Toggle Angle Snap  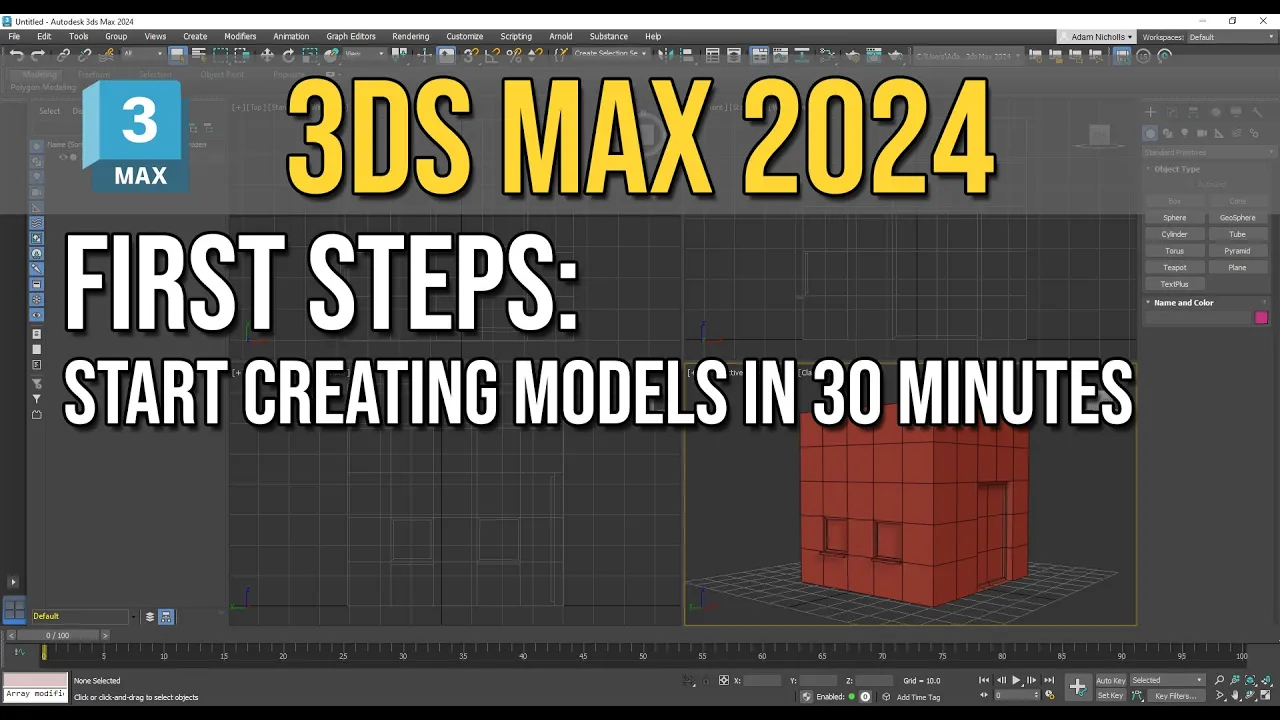(492, 55)
